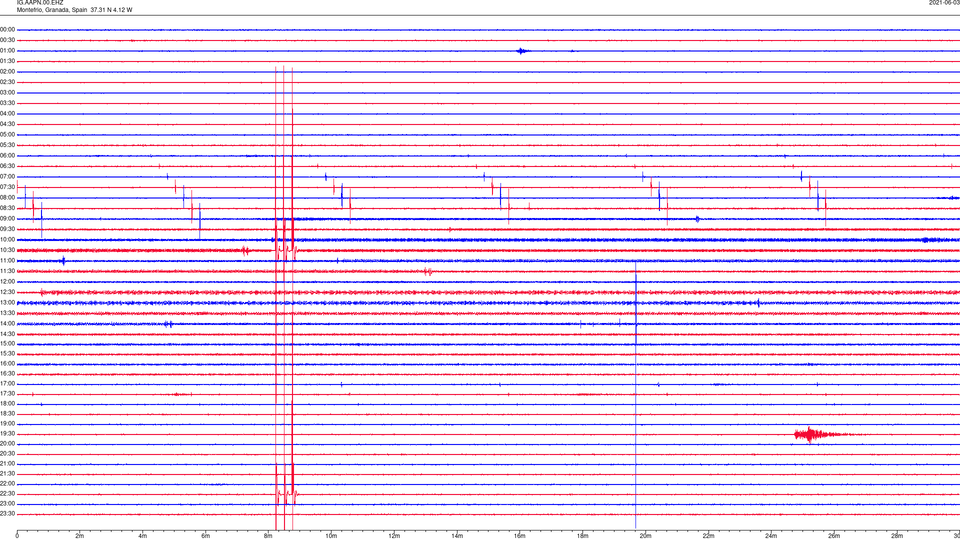This screenshot has height=540, width=960.
Task: Select the 16m axis tick label
Action: [x=519, y=536]
